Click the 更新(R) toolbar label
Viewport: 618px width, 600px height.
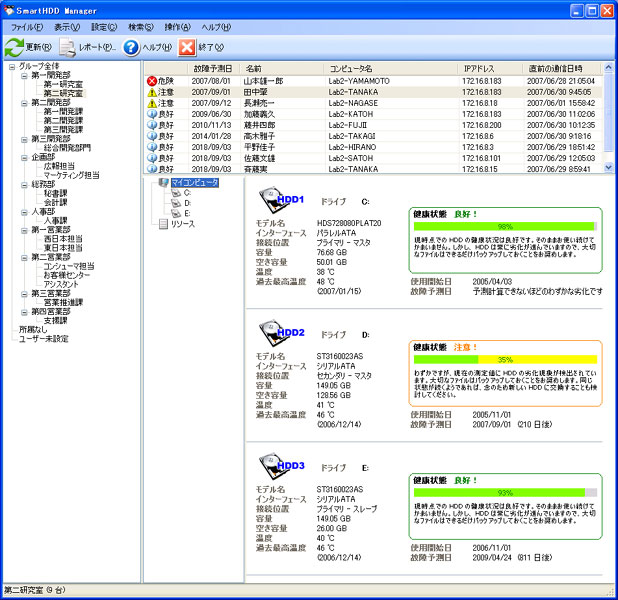39,47
